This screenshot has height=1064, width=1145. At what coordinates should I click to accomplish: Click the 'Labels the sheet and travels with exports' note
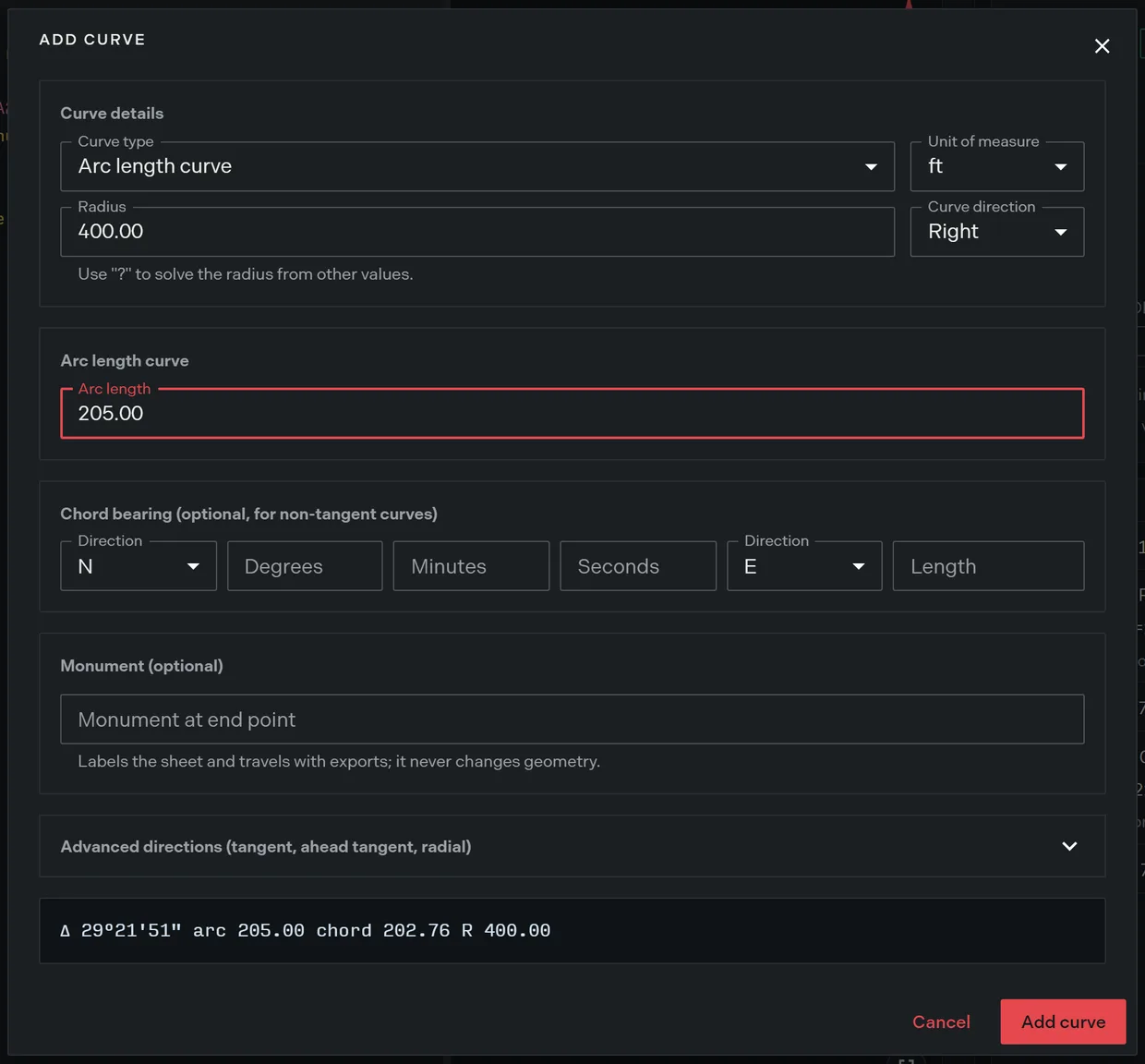coord(339,761)
